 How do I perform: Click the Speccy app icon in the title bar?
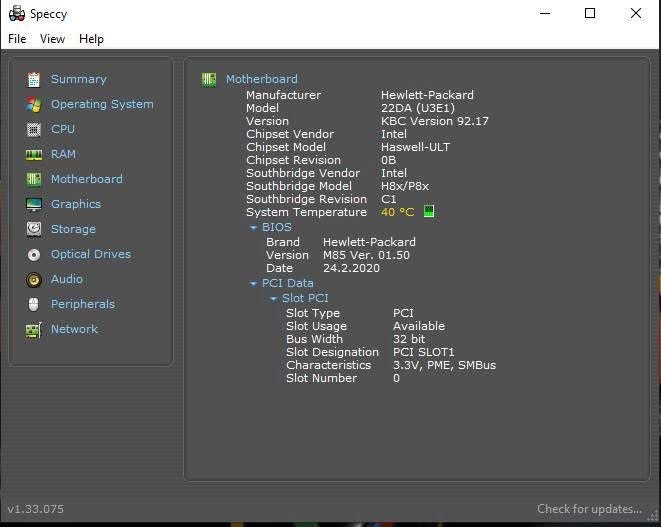[x=17, y=13]
